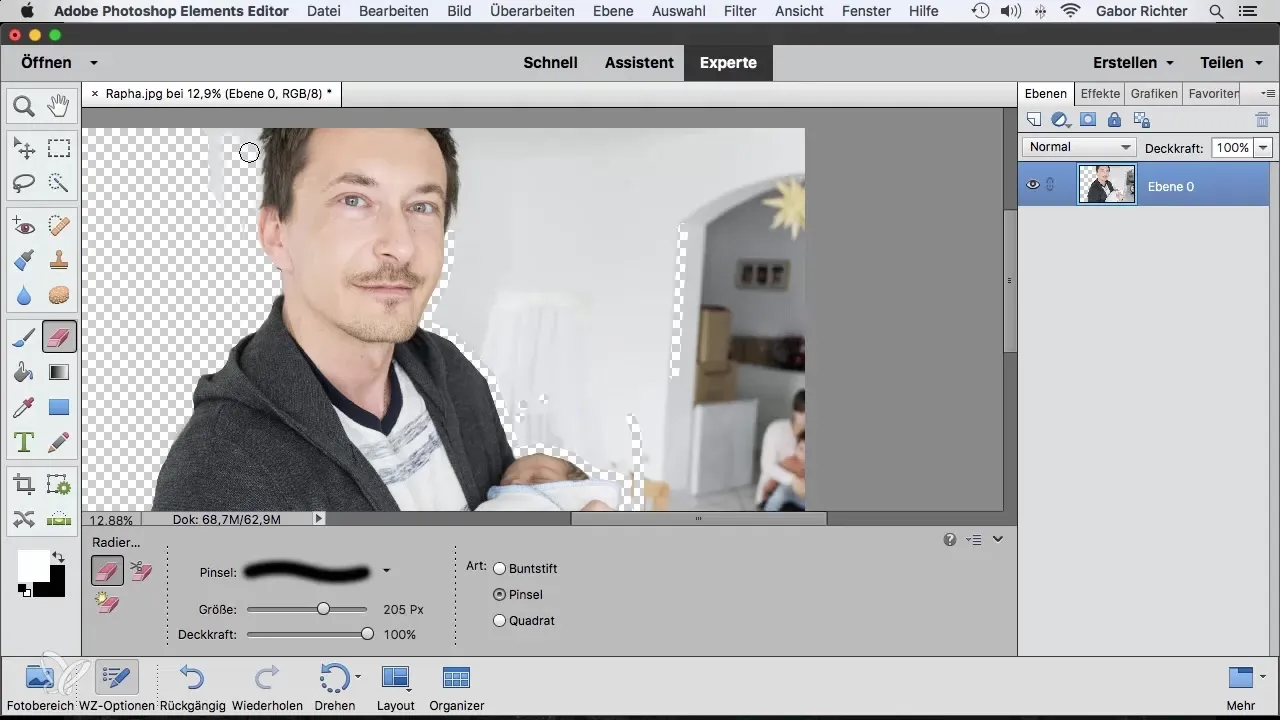Select the Paint Bucket tool
The height and width of the screenshot is (720, 1280).
(x=24, y=372)
